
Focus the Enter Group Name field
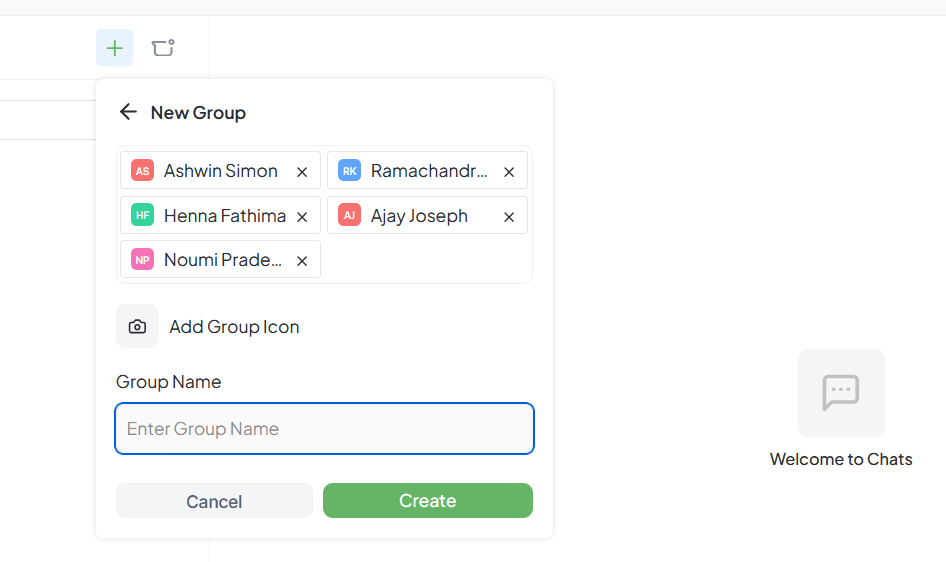(324, 429)
